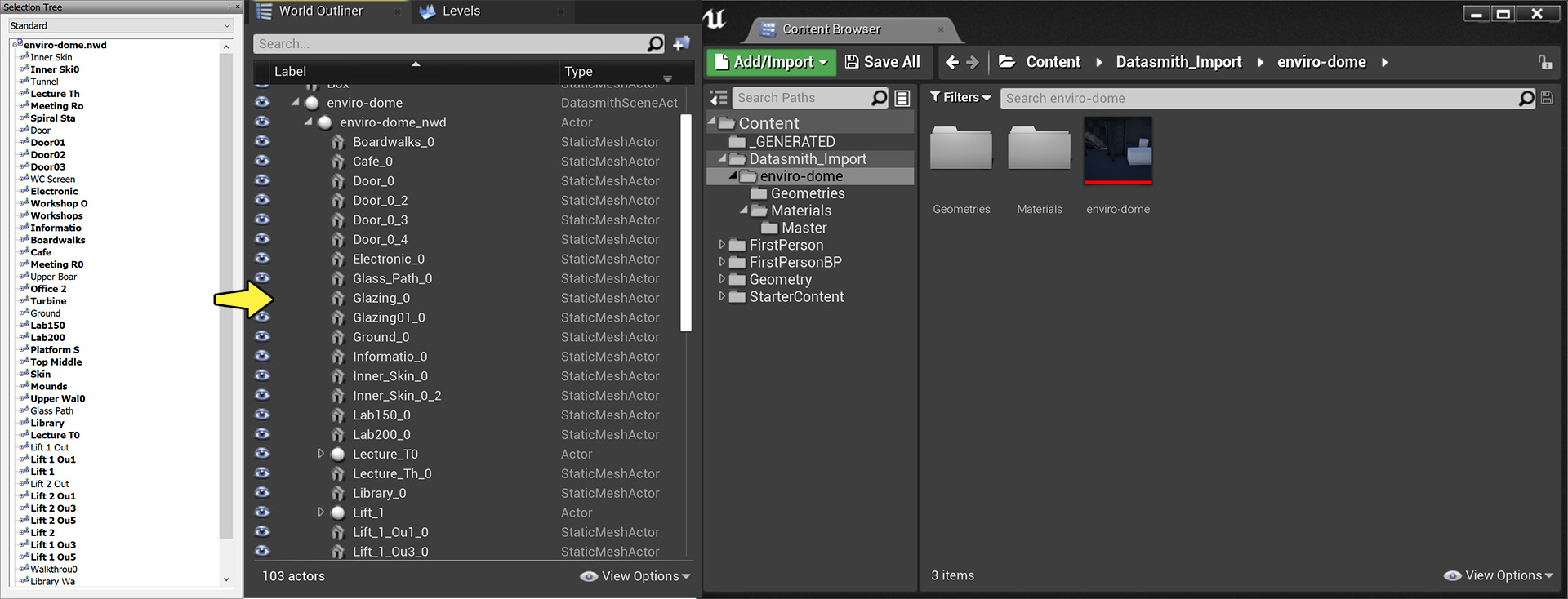The image size is (1568, 599).
Task: Collapse the enviro-dome scene actor in outliner
Action: (x=296, y=103)
